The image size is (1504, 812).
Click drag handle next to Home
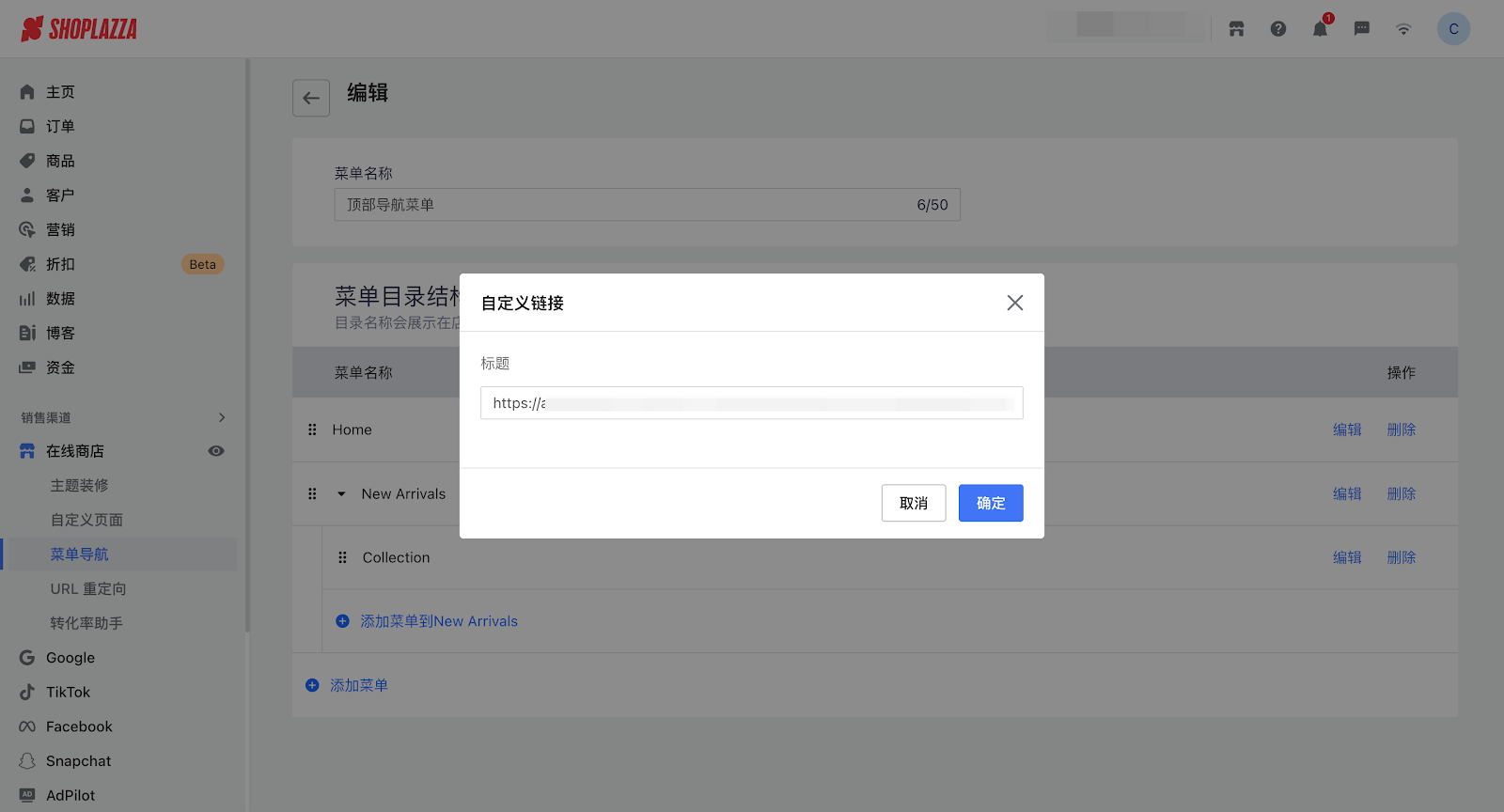[312, 429]
